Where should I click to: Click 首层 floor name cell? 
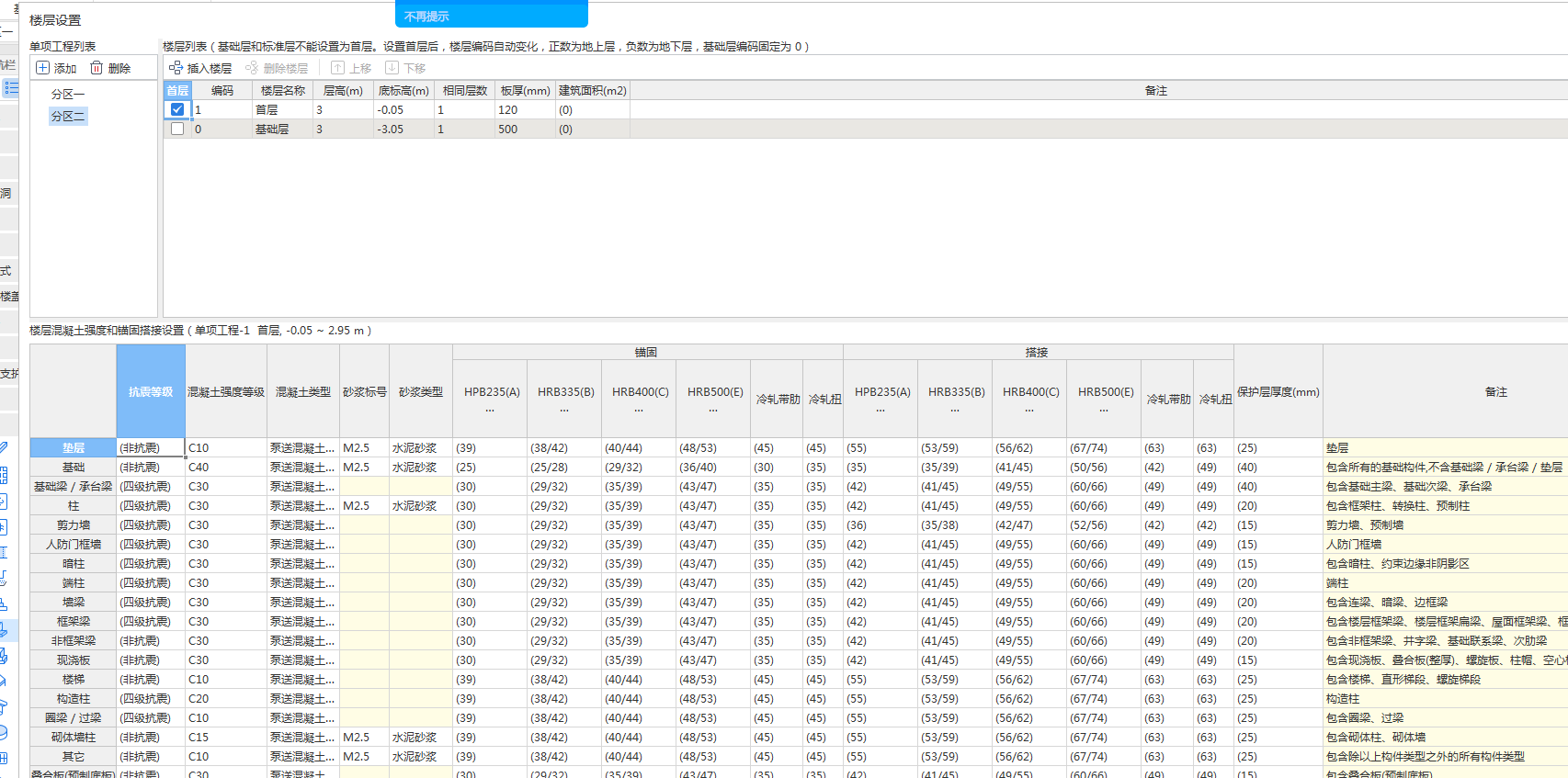pos(282,109)
